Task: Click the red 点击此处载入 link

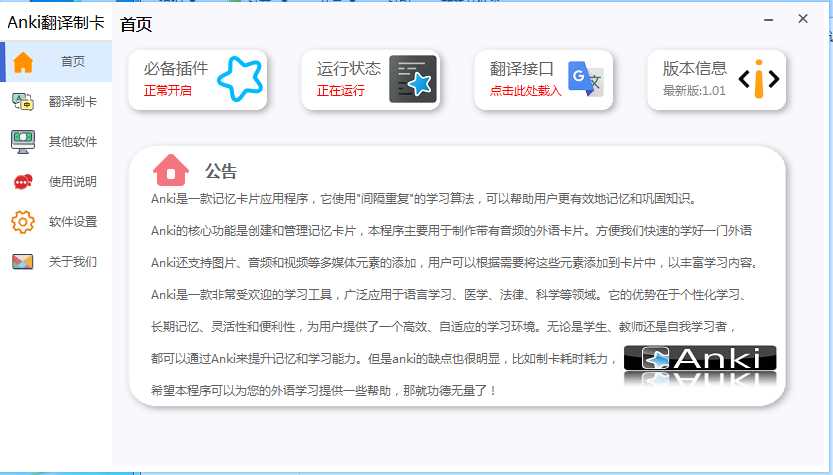Action: pos(525,91)
